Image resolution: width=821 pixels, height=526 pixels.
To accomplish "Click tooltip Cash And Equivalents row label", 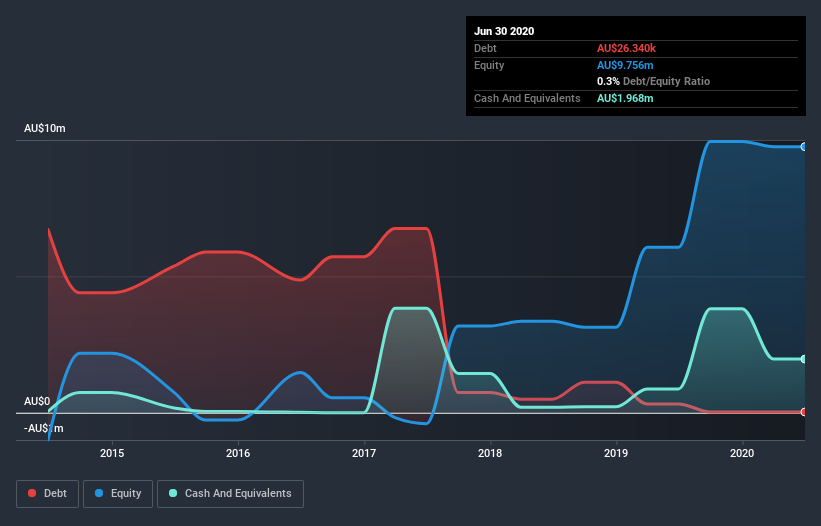I will point(527,98).
